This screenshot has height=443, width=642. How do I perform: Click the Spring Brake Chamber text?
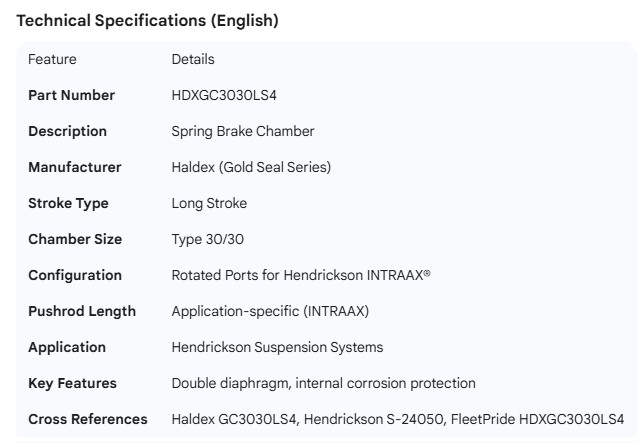pyautogui.click(x=243, y=131)
